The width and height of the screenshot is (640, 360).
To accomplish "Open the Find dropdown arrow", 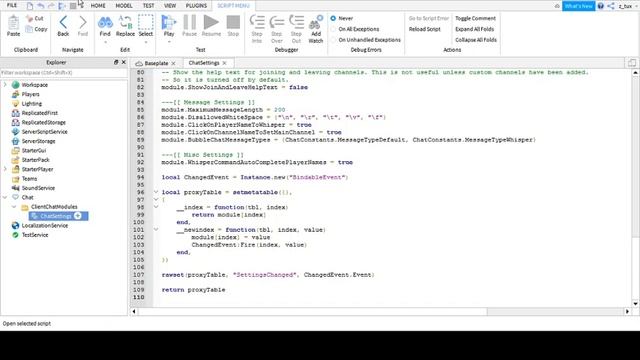I will [x=105, y=42].
